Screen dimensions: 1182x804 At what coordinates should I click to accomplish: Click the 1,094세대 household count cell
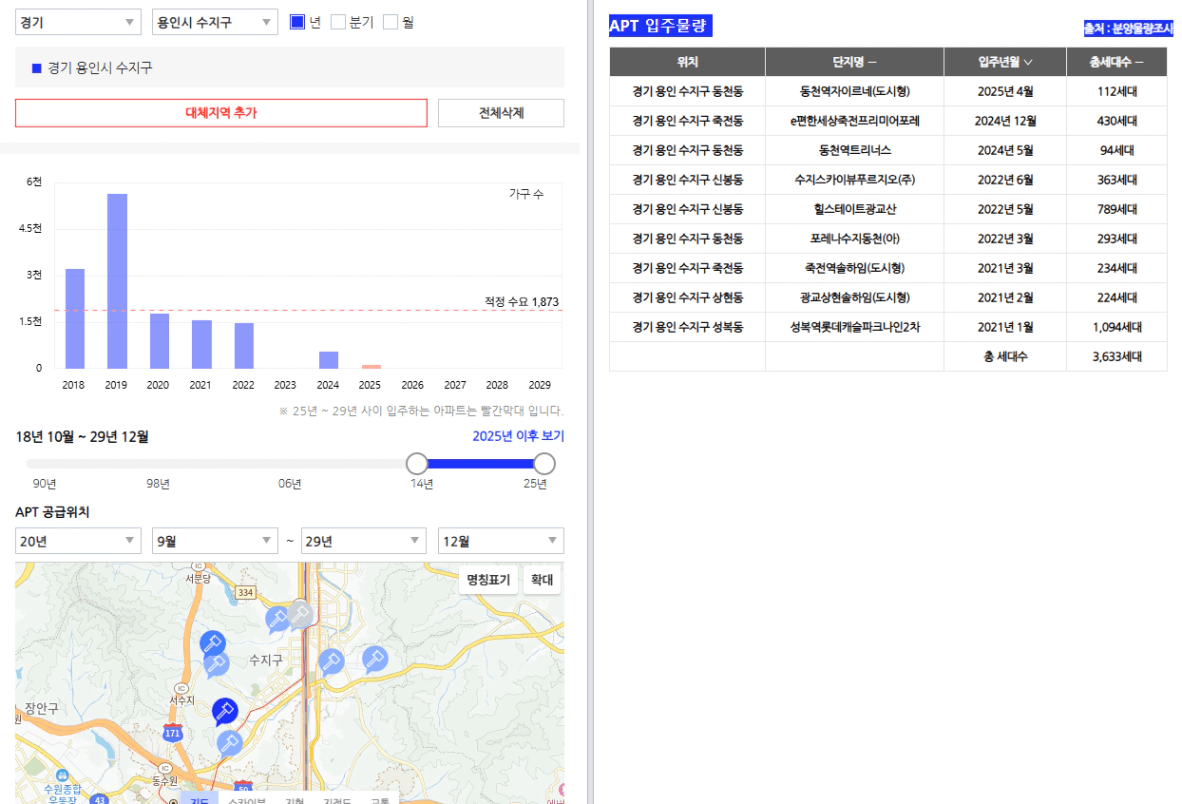[1116, 327]
